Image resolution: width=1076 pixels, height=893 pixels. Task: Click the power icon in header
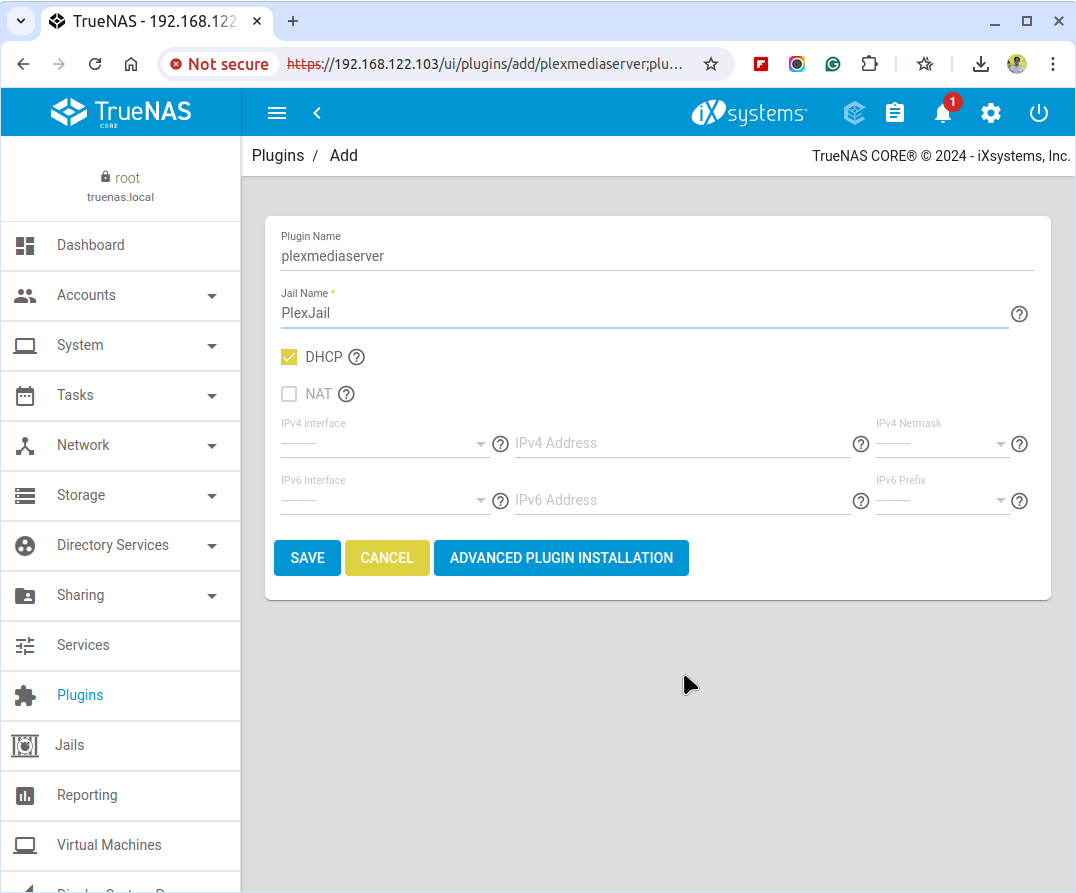pyautogui.click(x=1039, y=113)
